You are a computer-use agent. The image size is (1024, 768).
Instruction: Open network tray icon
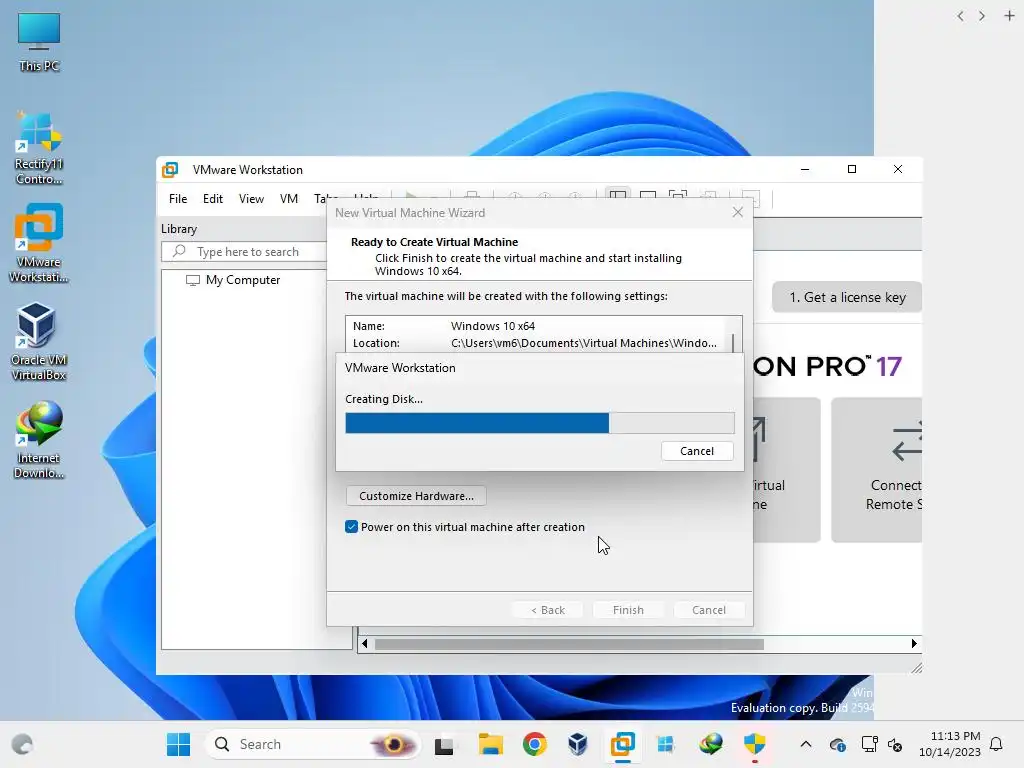[x=869, y=744]
